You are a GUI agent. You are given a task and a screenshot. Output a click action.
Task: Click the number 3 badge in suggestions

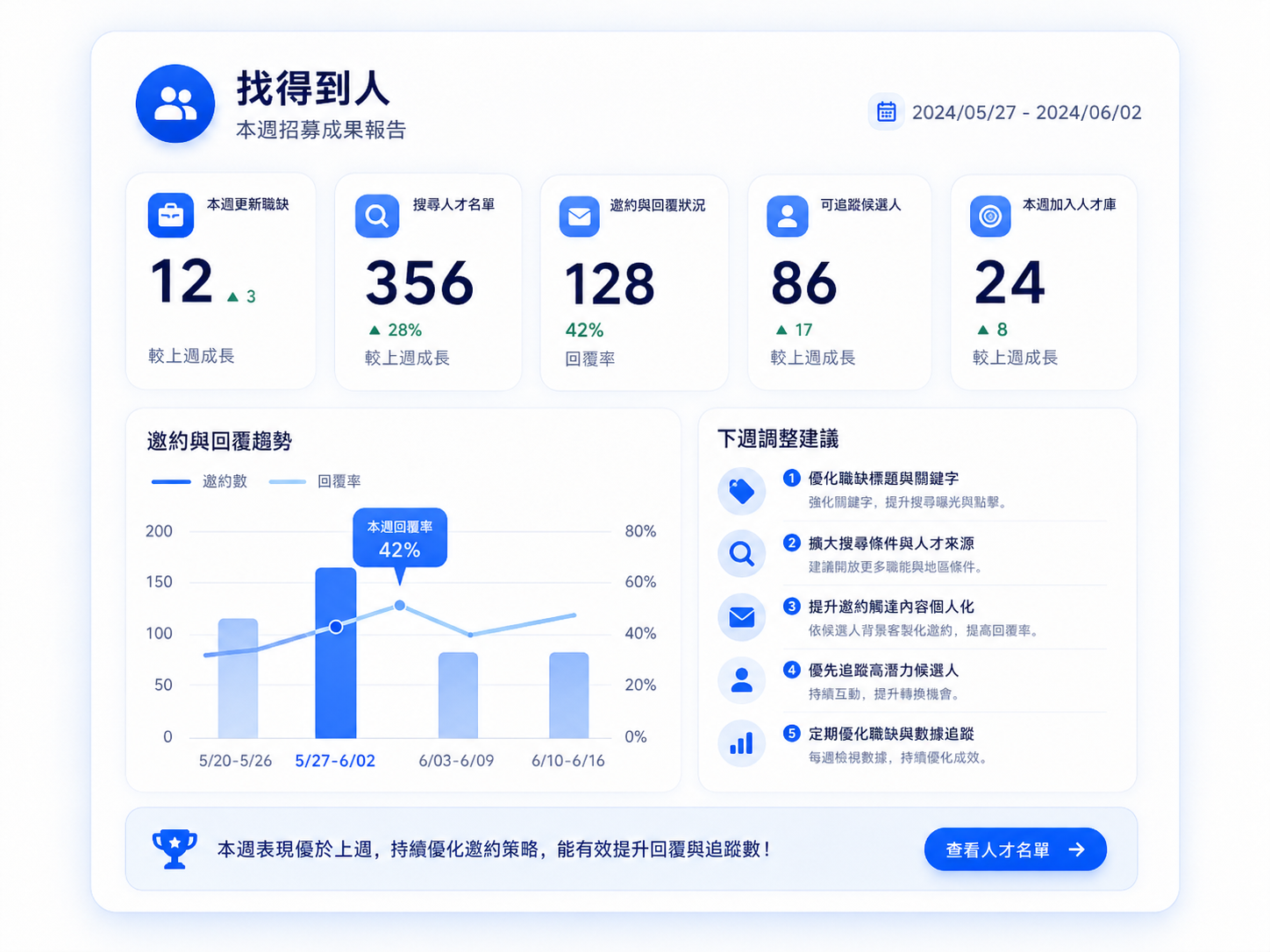pyautogui.click(x=791, y=606)
